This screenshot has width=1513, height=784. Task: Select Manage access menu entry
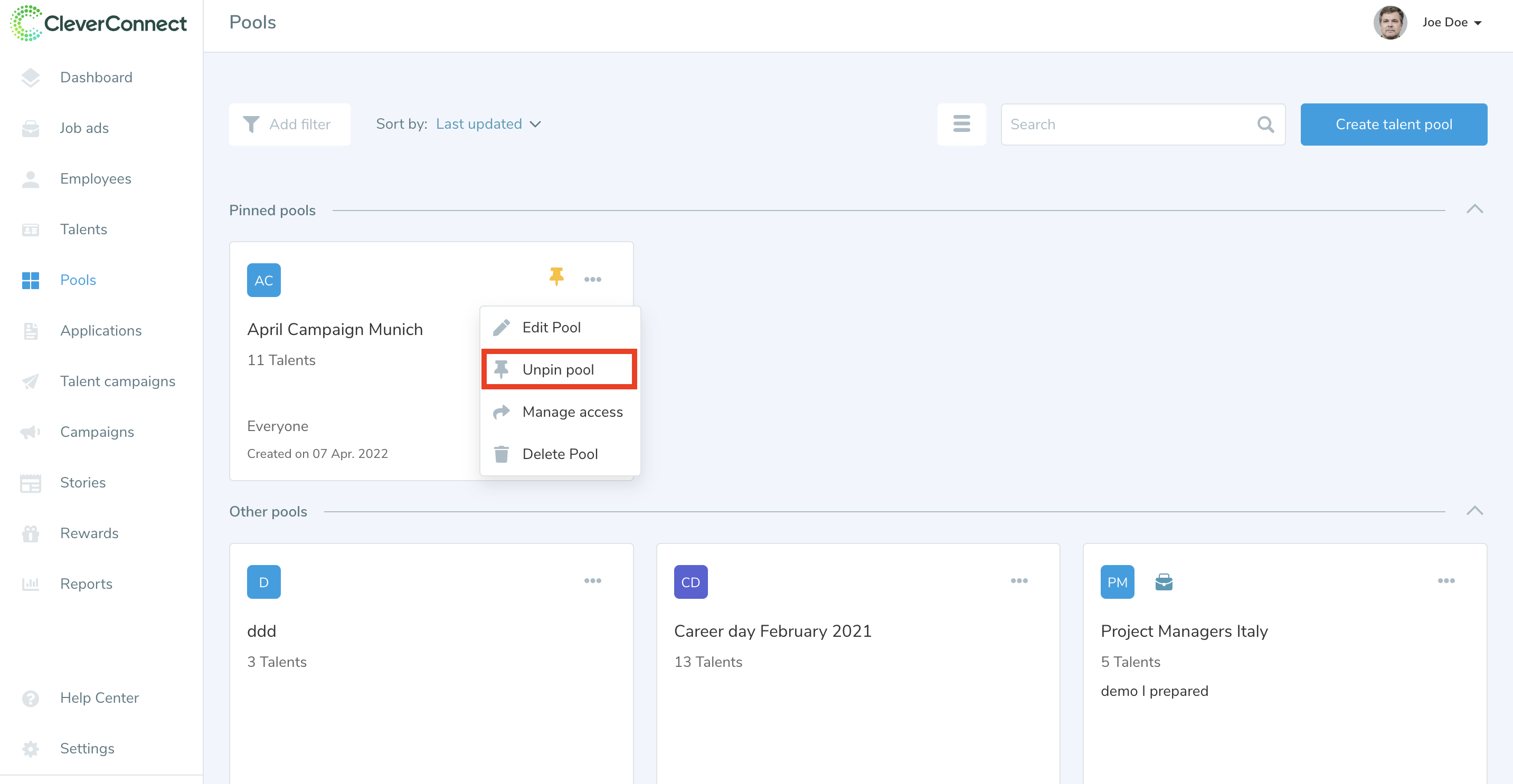[572, 412]
